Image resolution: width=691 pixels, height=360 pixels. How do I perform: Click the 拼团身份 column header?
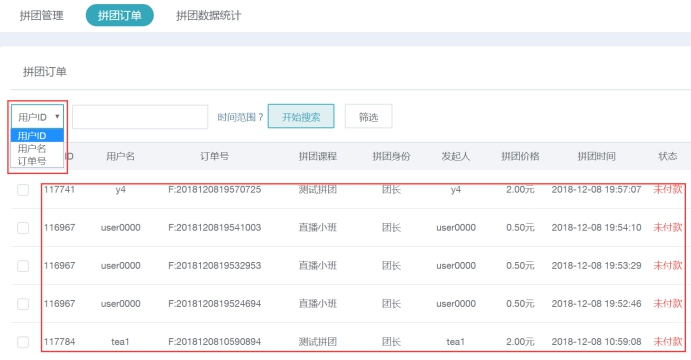pos(391,156)
